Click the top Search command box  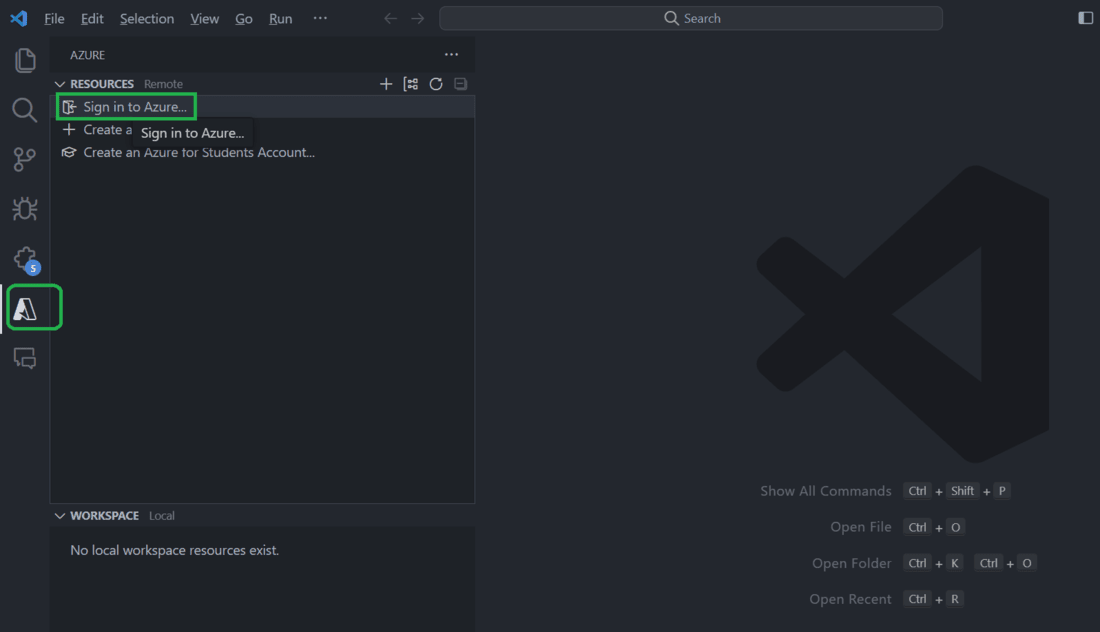tap(691, 18)
